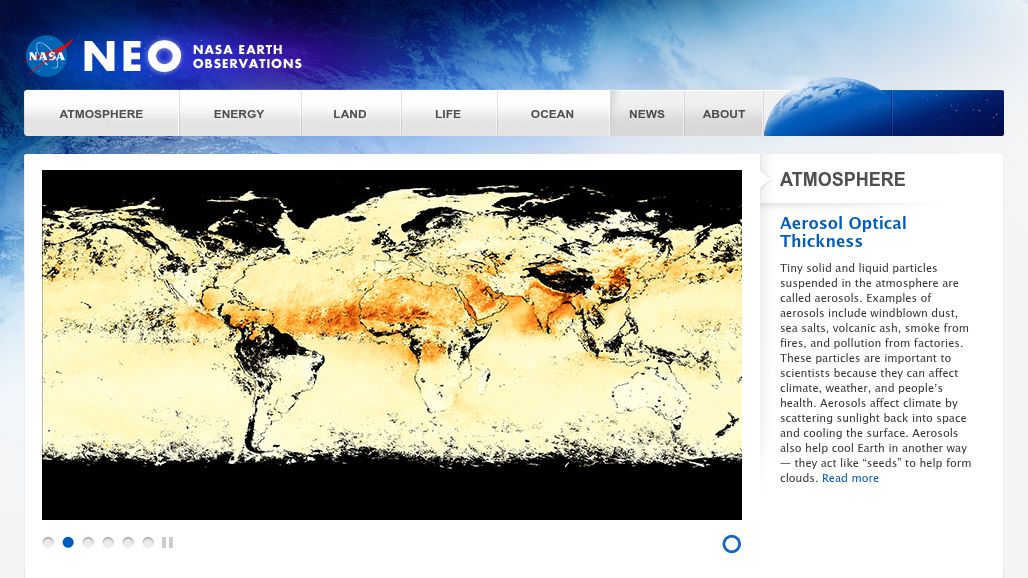1028x578 pixels.
Task: Select the fourth slideshow dot
Action: tap(108, 543)
